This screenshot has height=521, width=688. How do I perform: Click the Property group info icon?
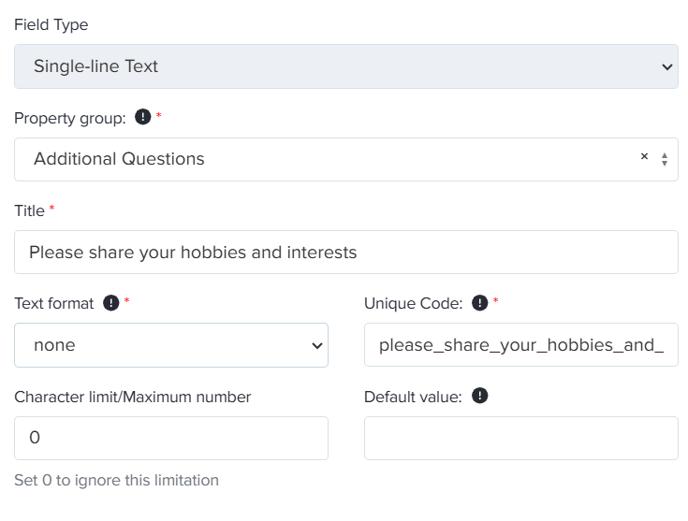pyautogui.click(x=143, y=117)
